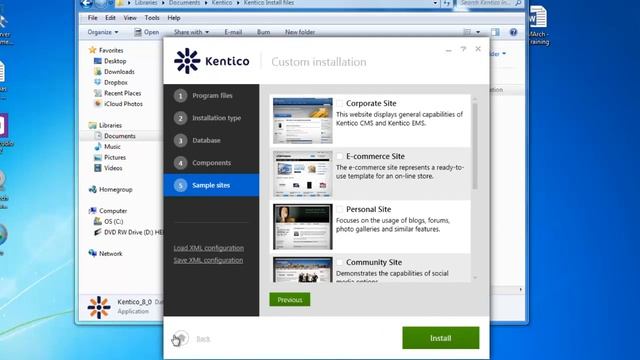640x360 pixels.
Task: Click the Word document icon on desktop
Action: (x=538, y=17)
